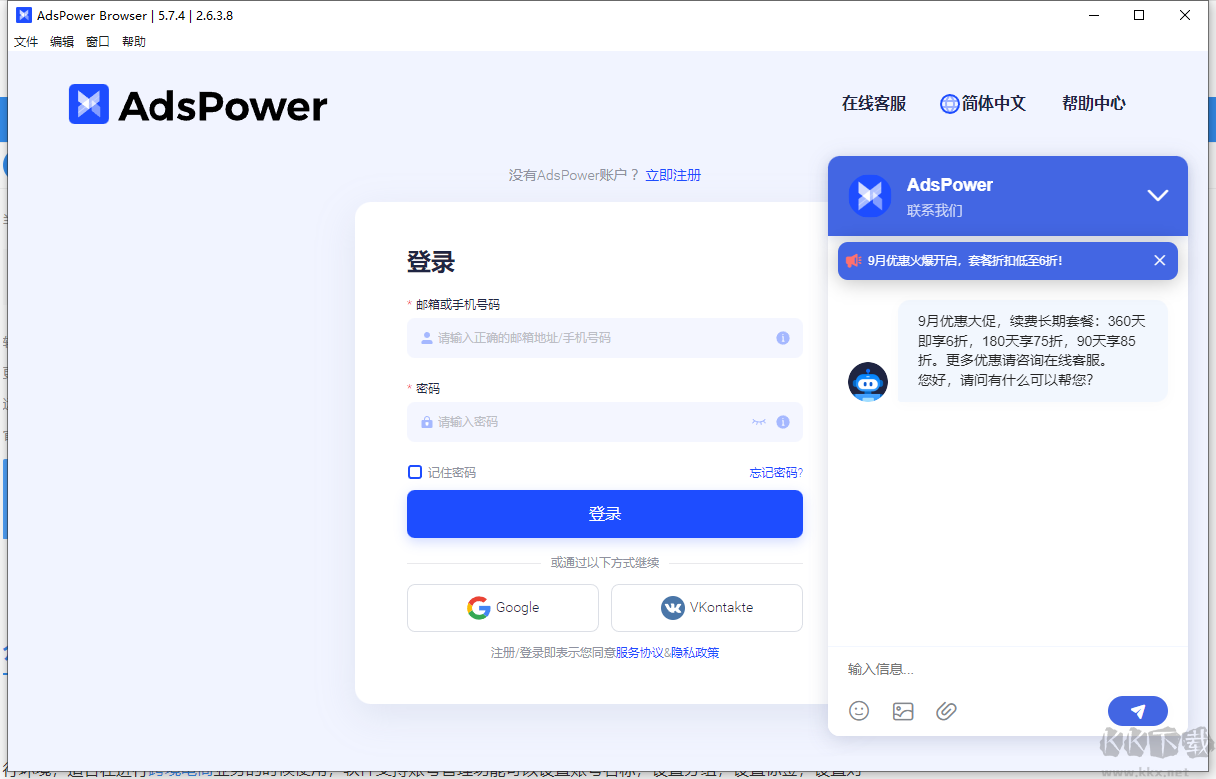Open the emoji picker in the chat

(859, 711)
